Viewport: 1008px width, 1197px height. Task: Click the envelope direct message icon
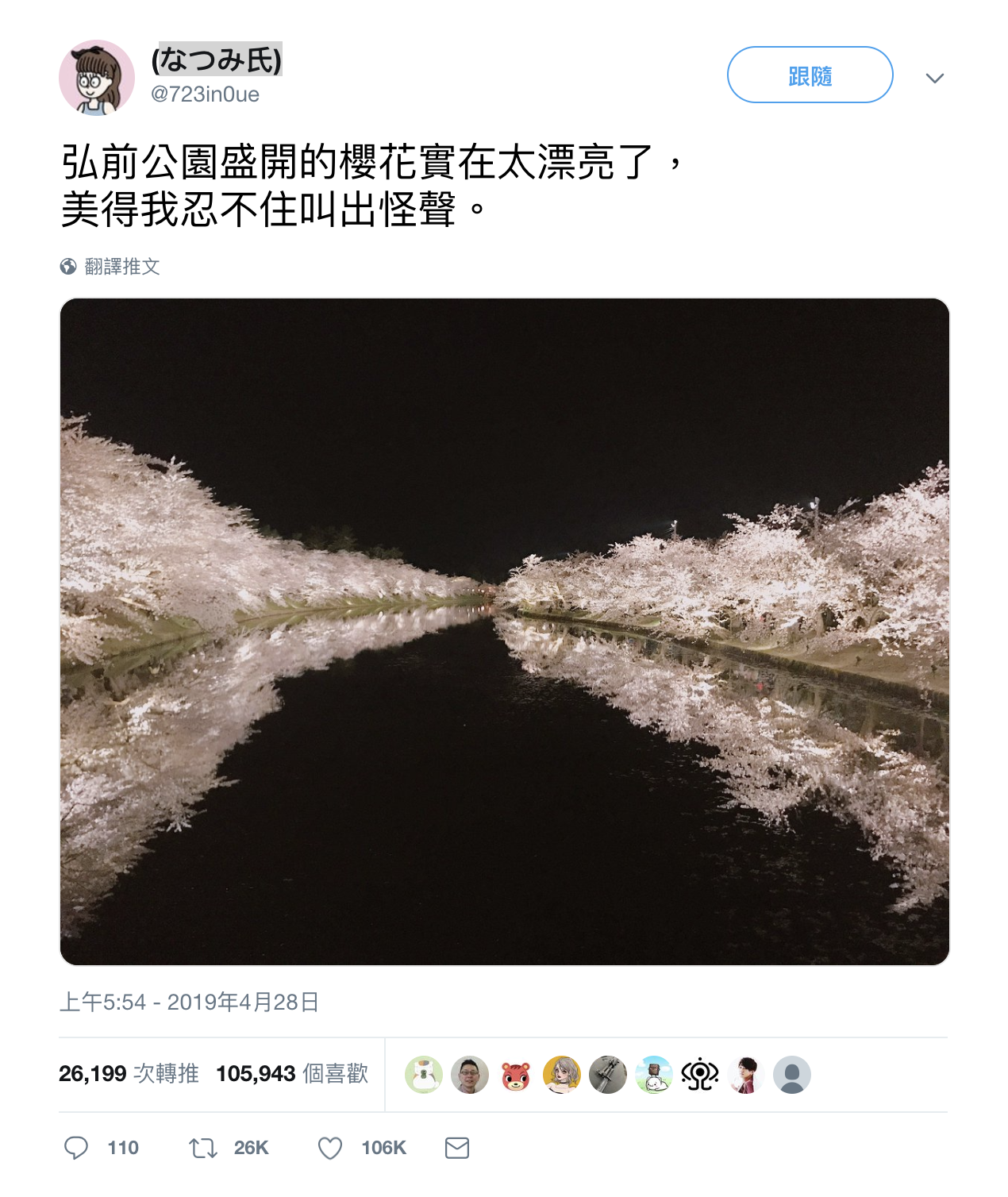coord(457,1148)
